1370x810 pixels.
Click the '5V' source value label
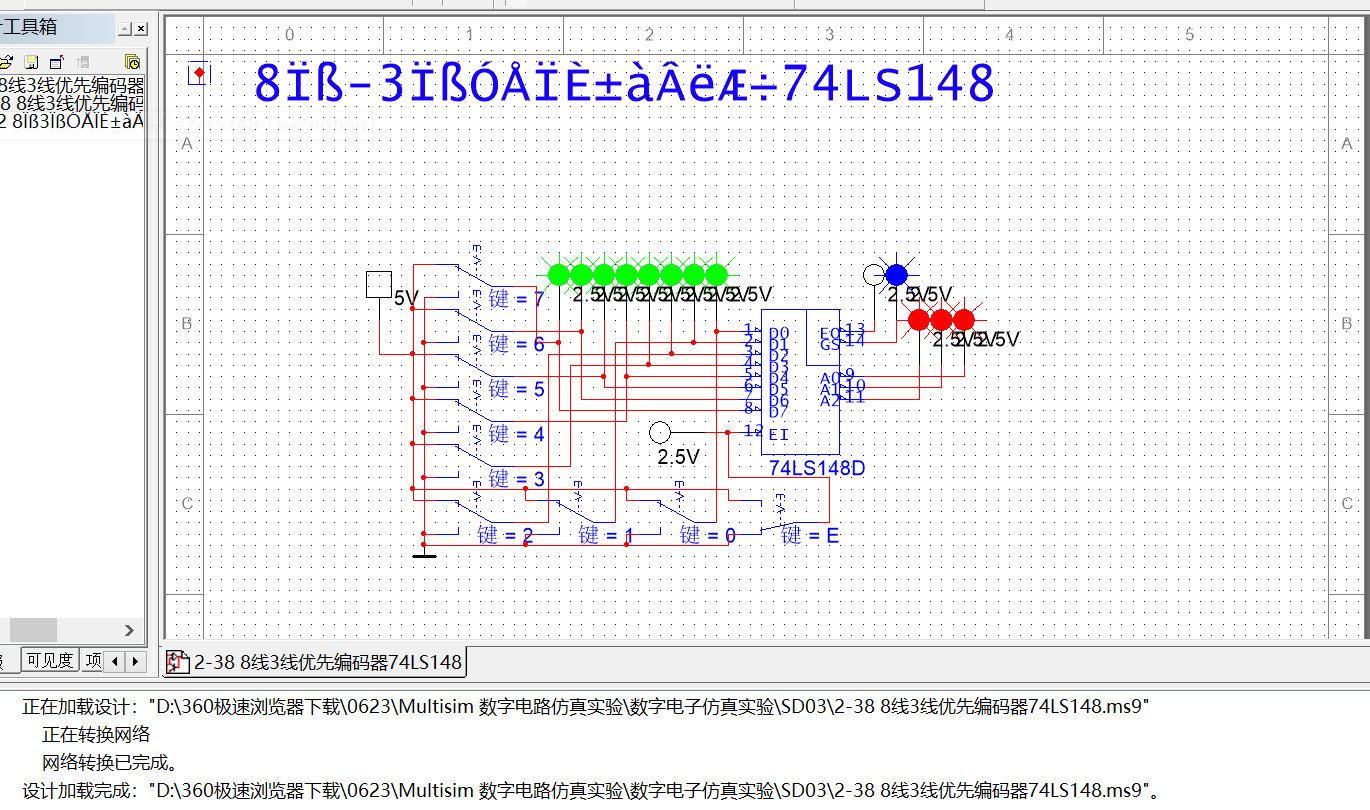click(406, 298)
